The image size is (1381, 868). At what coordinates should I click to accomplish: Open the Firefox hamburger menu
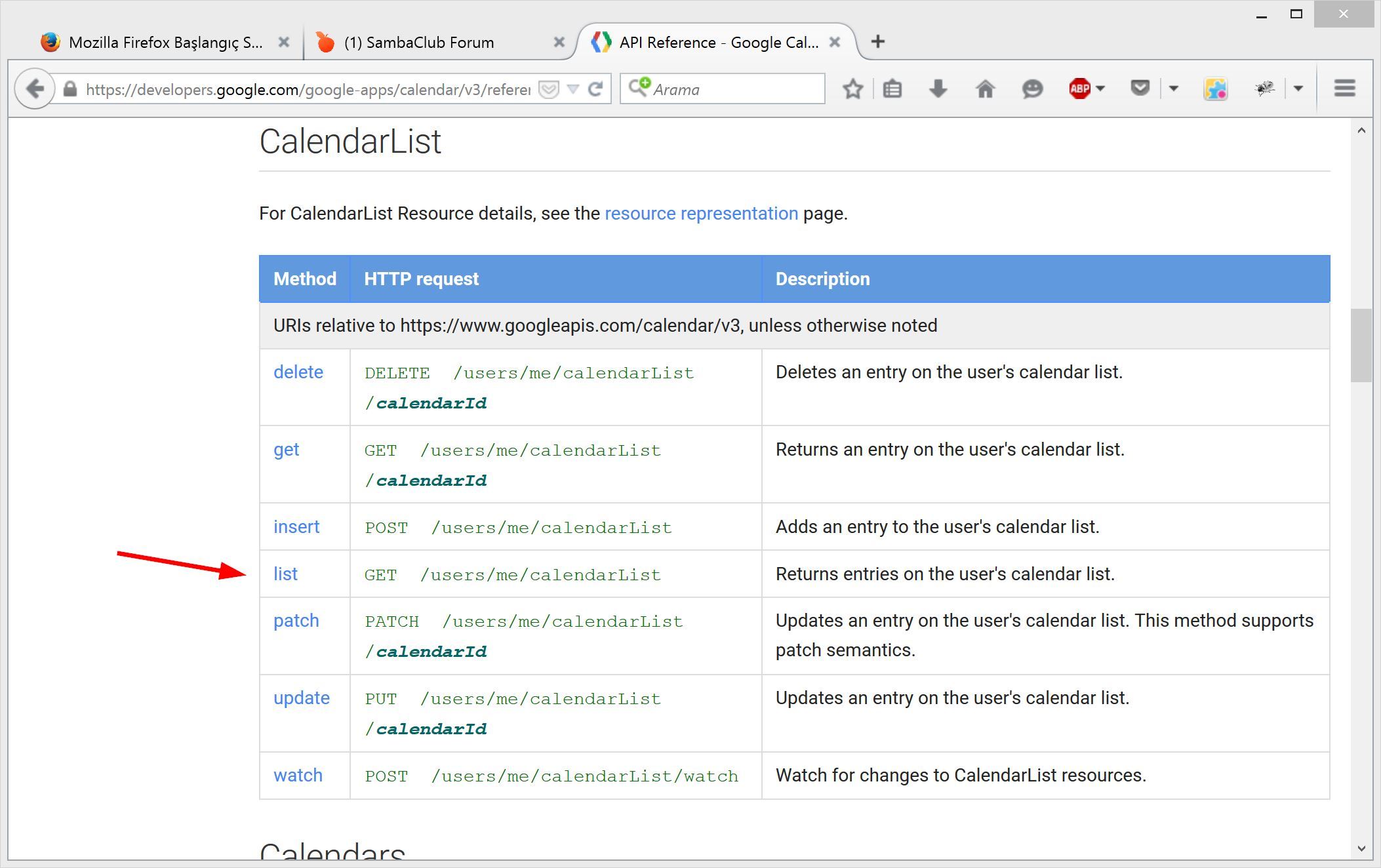[1344, 89]
